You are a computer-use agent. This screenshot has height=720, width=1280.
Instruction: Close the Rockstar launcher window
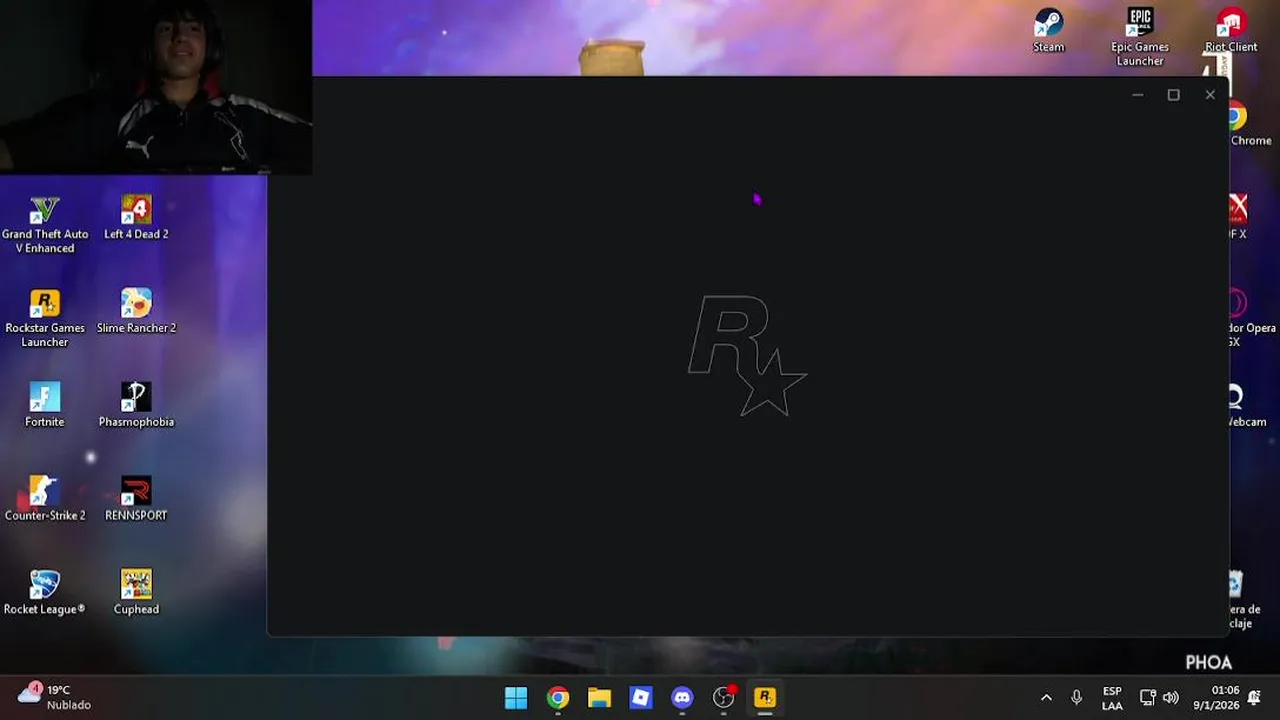click(1210, 95)
